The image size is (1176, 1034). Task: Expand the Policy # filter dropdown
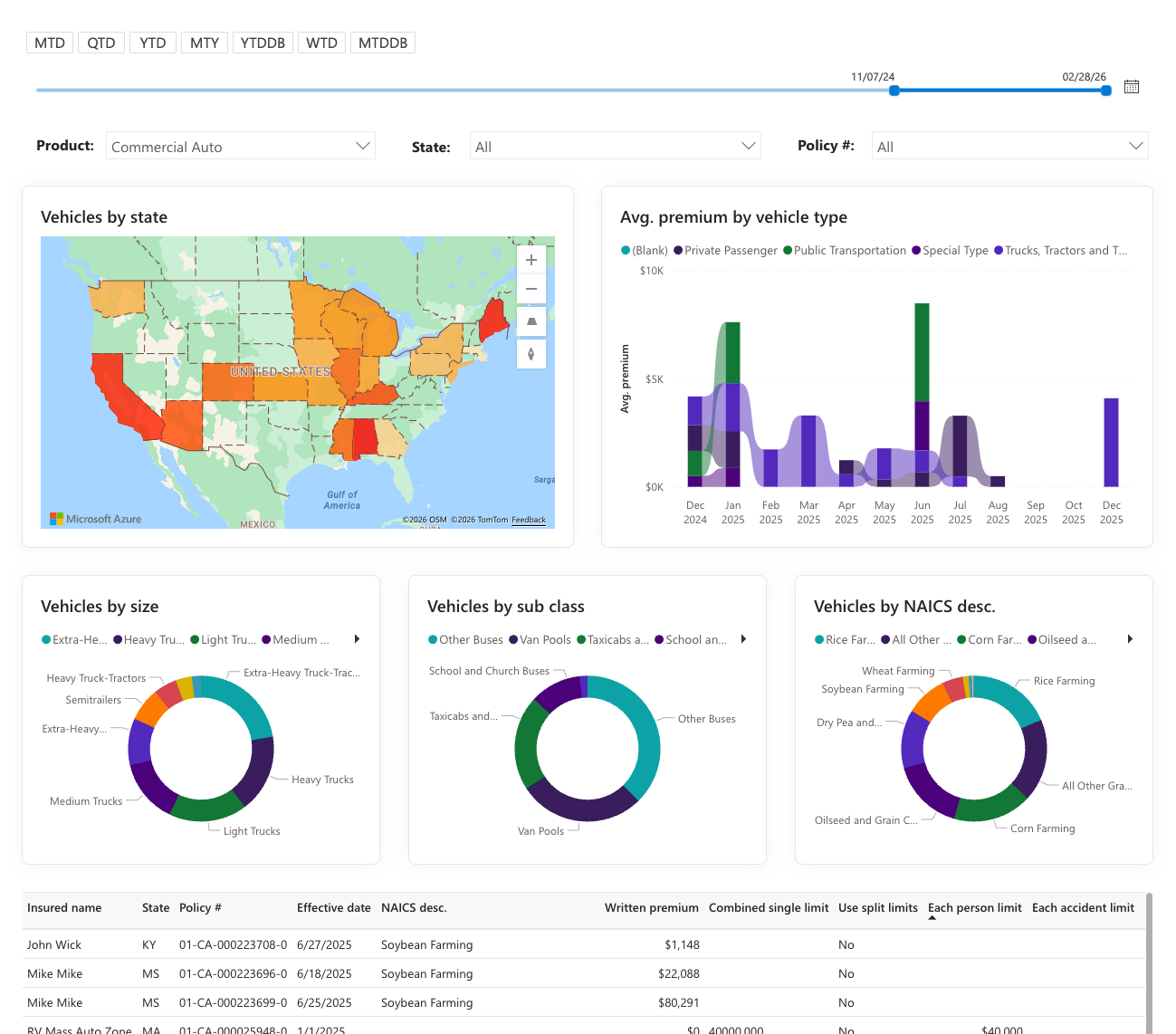pos(1009,147)
